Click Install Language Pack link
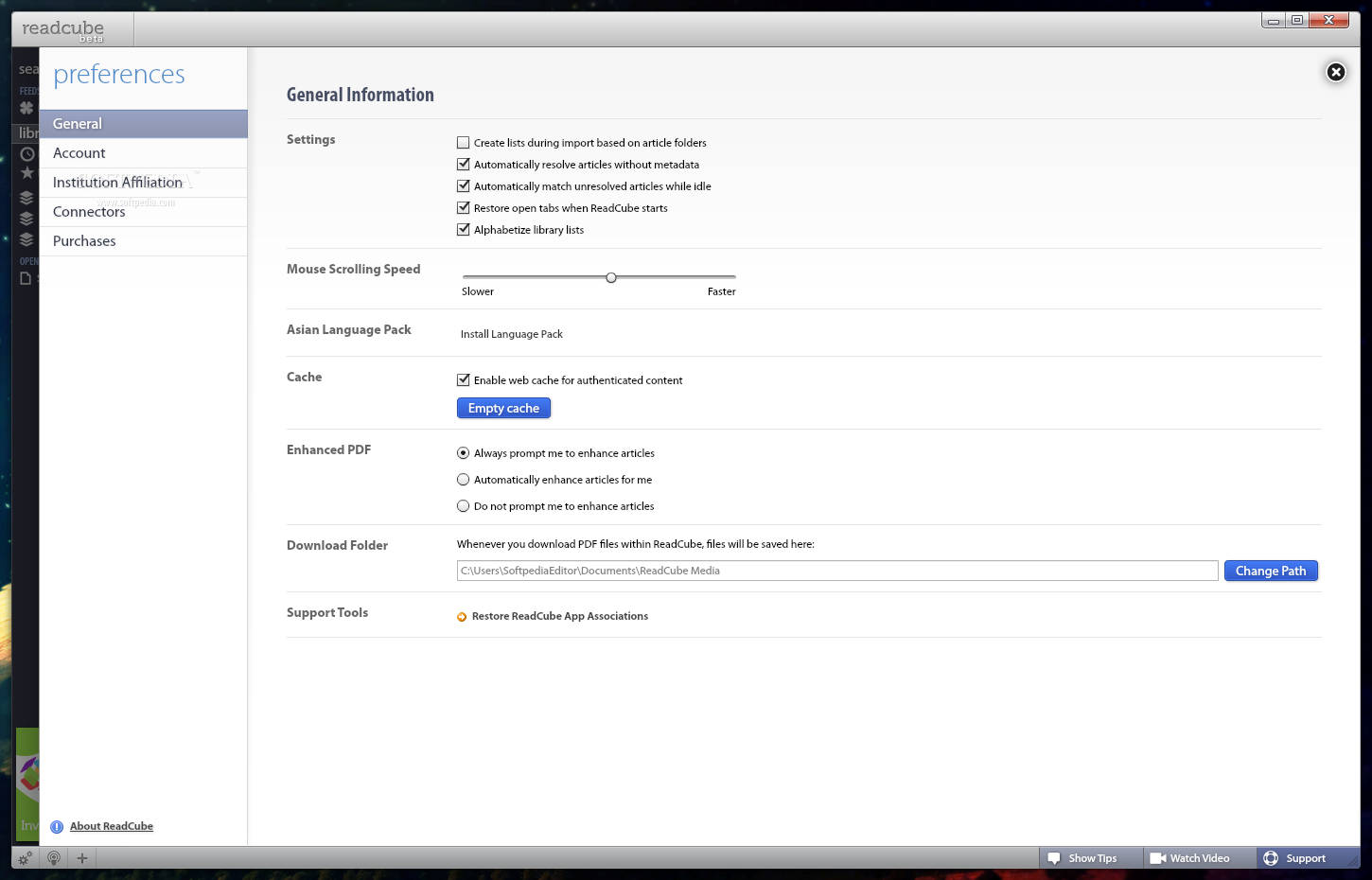1372x880 pixels. [x=511, y=334]
